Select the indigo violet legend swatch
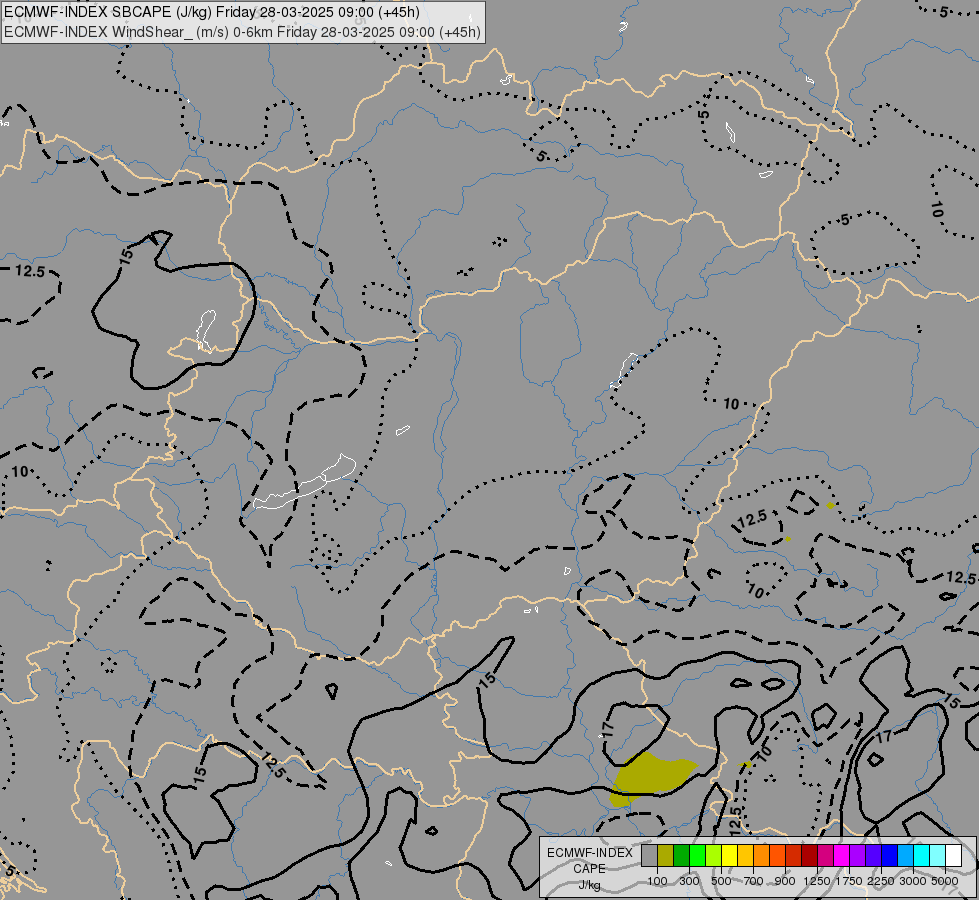 pyautogui.click(x=873, y=856)
